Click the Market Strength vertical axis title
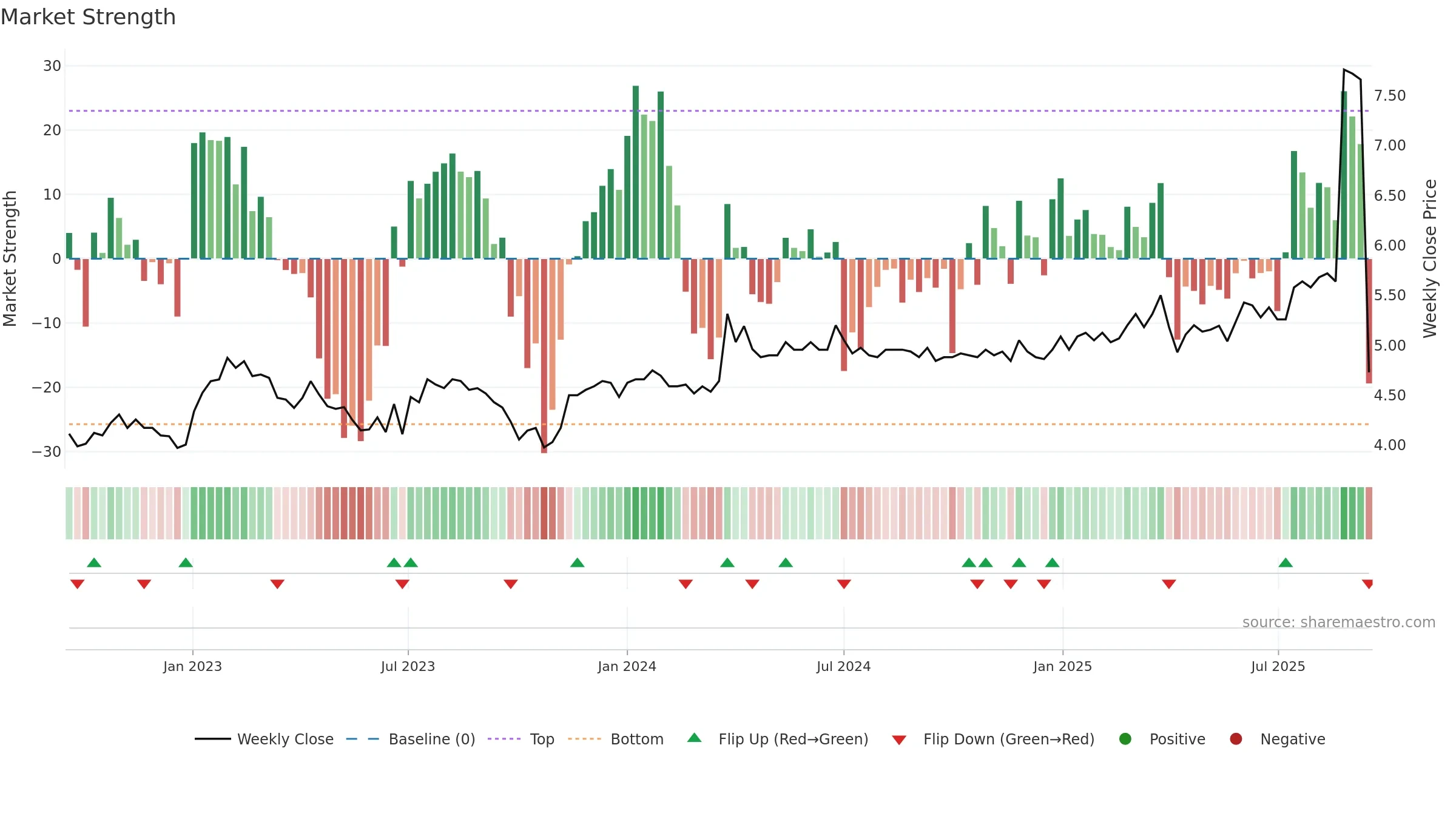 tap(10, 258)
